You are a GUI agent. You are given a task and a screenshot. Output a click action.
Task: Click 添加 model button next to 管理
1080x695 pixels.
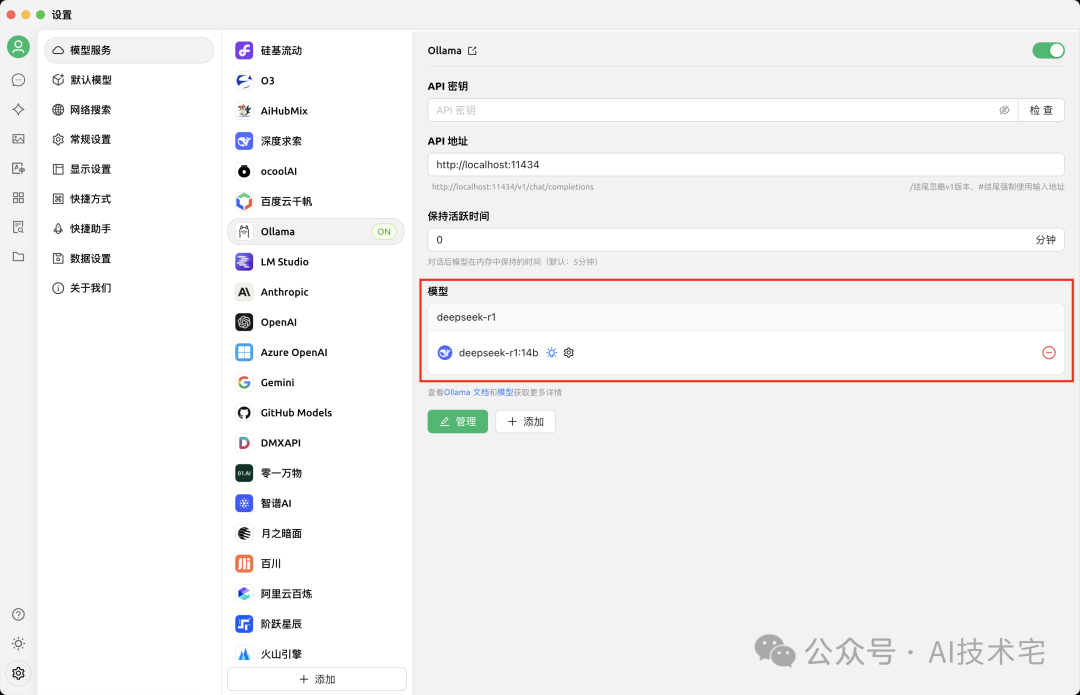526,422
